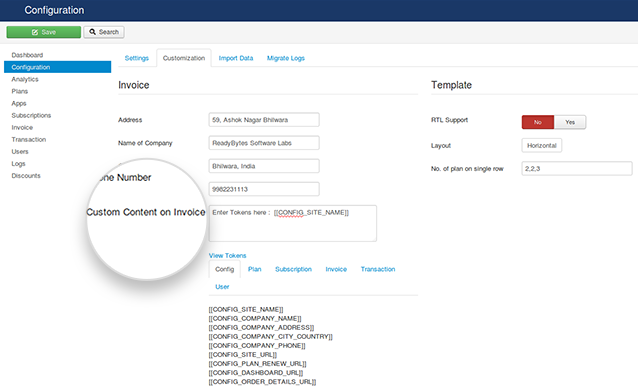Click token [[CONFIG_DASHBOARD_URL]]

coord(256,373)
